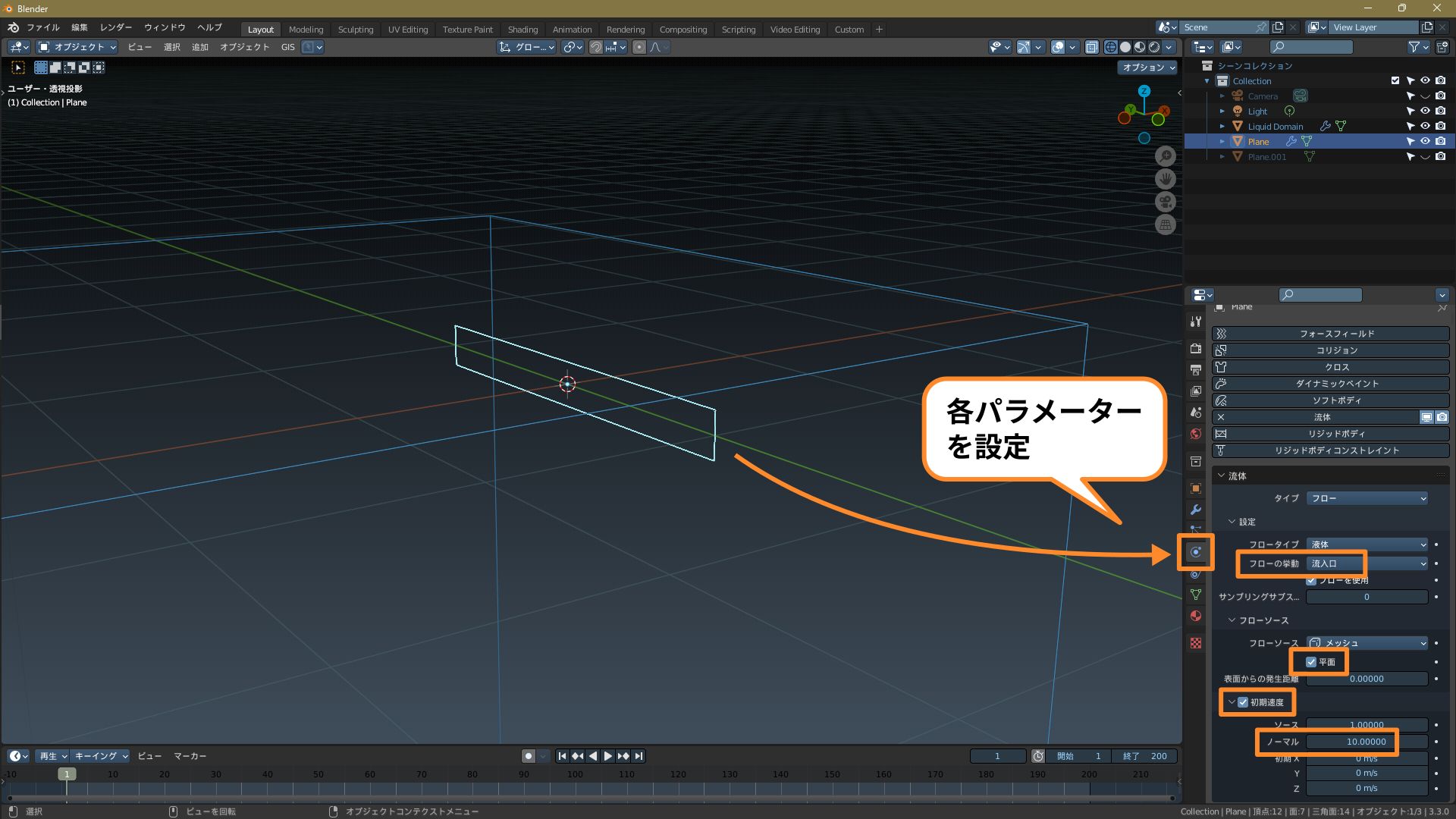Click the camera view gizmo icon
This screenshot has height=819, width=1456.
pyautogui.click(x=1166, y=202)
